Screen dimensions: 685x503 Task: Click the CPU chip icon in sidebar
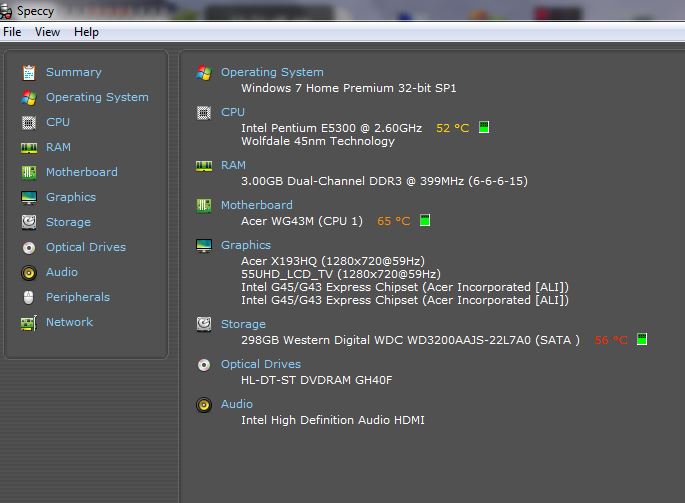(x=29, y=123)
